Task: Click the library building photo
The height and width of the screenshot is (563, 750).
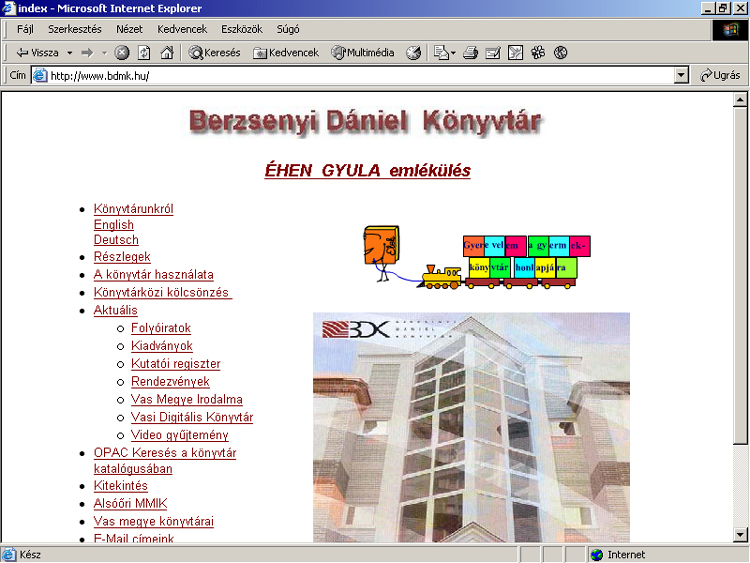Action: tap(471, 427)
